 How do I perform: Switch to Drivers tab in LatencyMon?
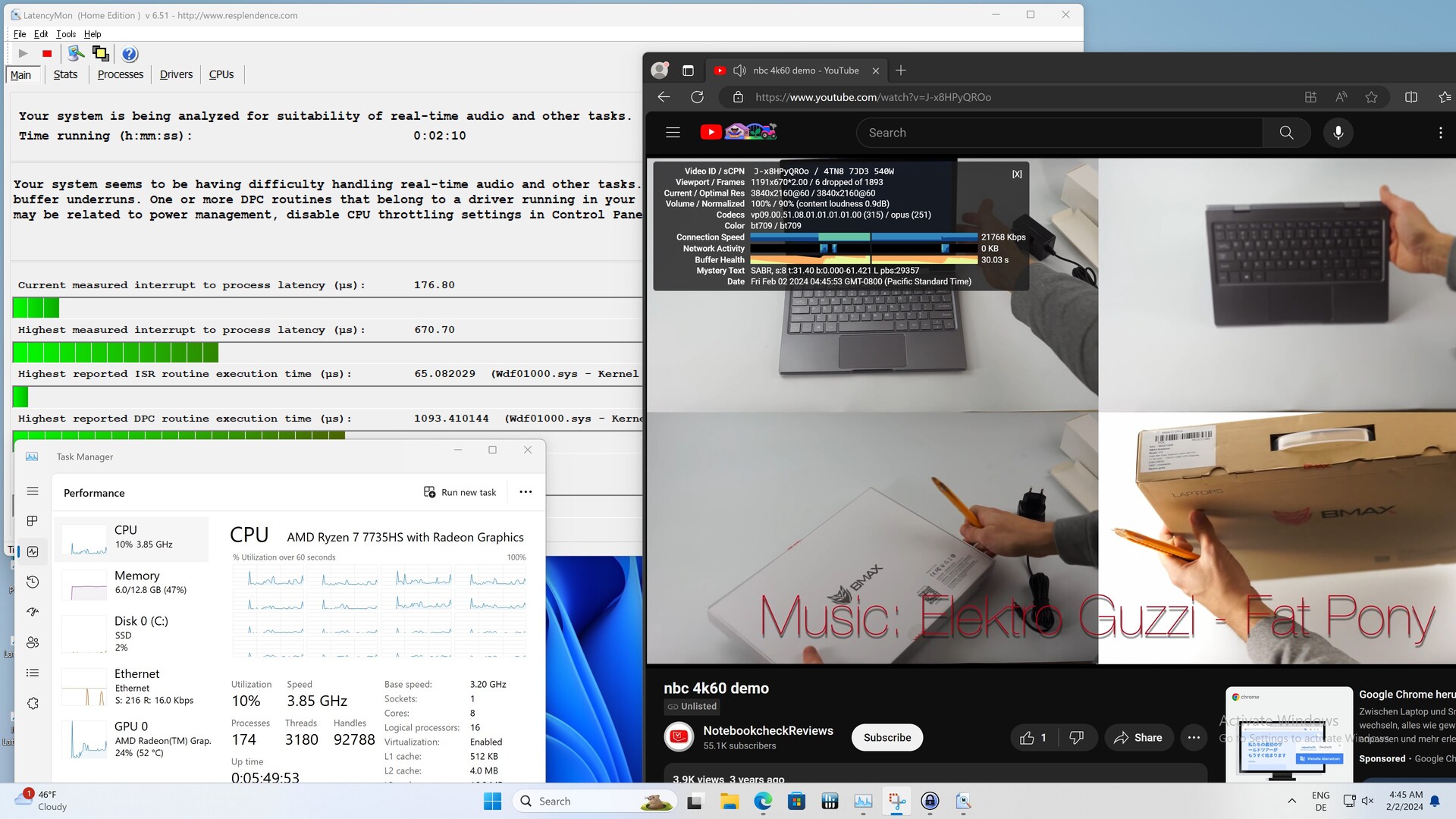click(x=176, y=74)
